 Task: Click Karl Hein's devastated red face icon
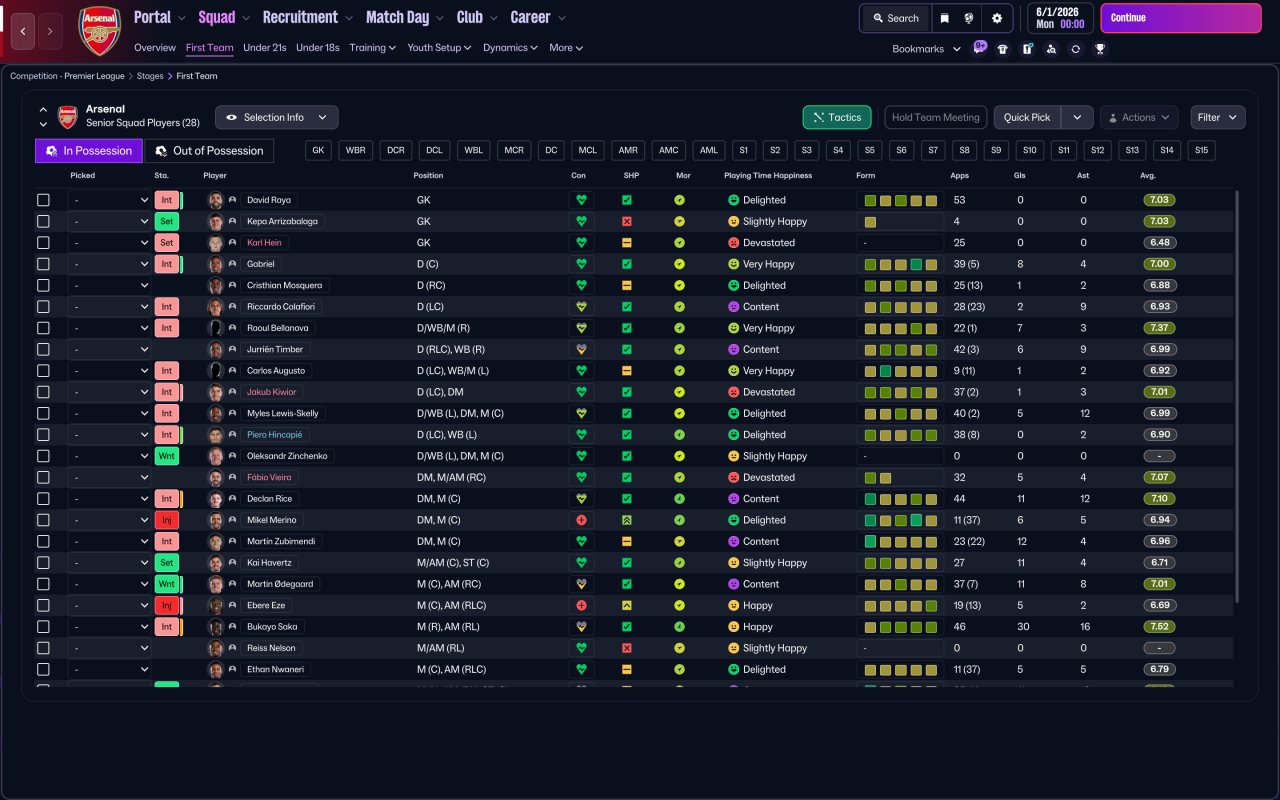(x=733, y=243)
